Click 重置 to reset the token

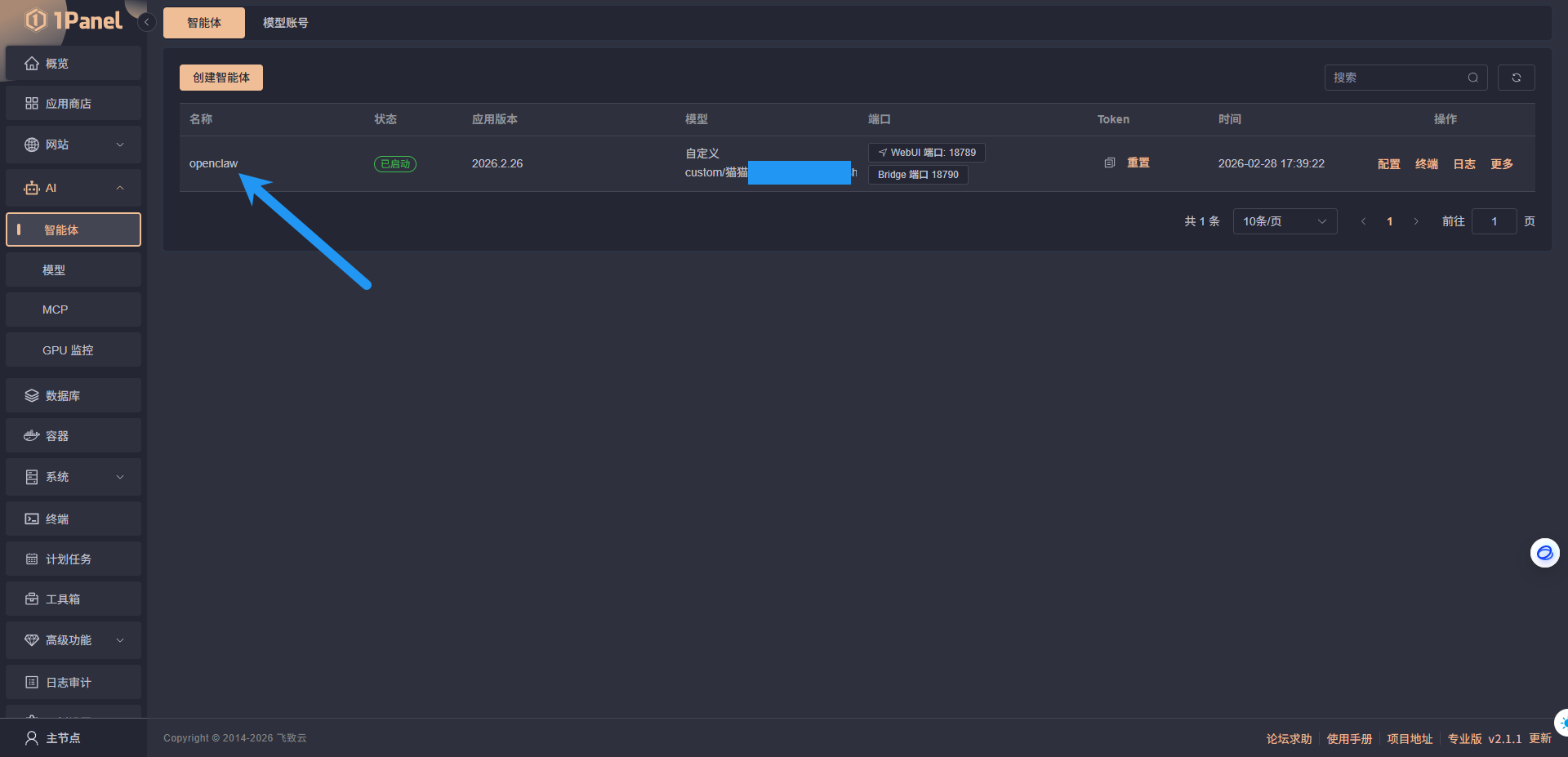coord(1138,163)
